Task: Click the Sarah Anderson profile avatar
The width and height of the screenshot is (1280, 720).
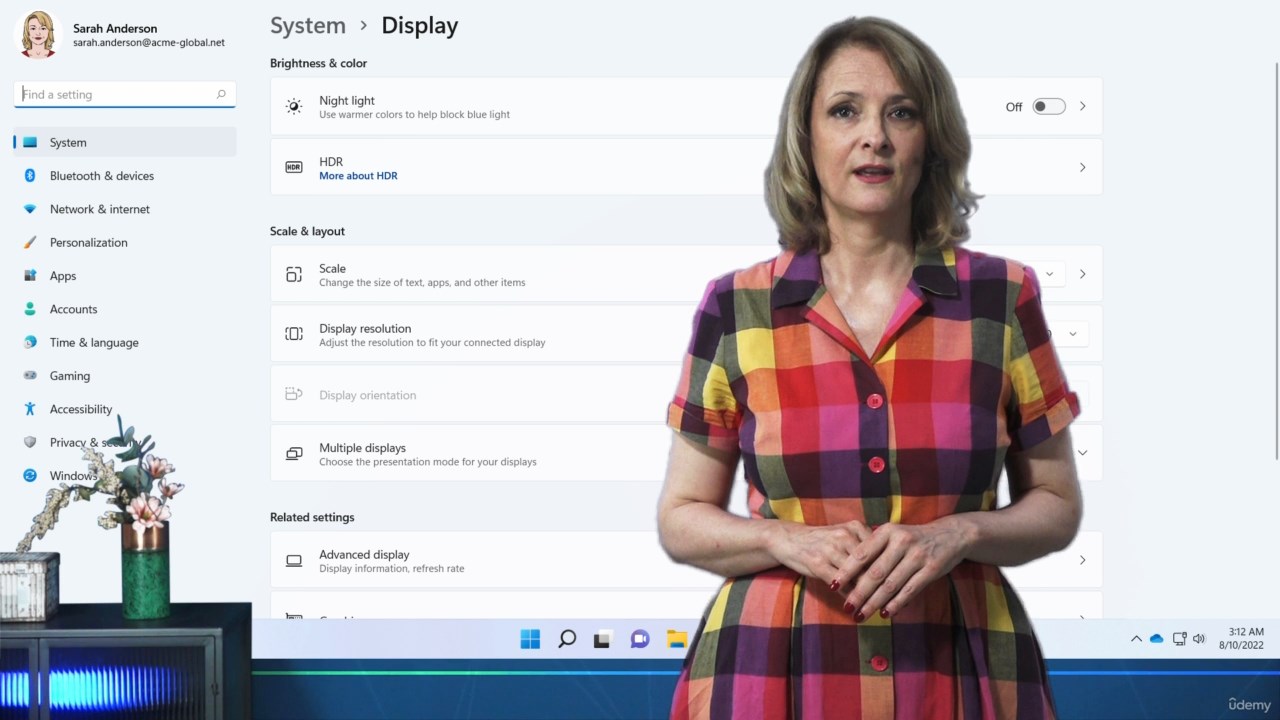Action: (x=39, y=35)
